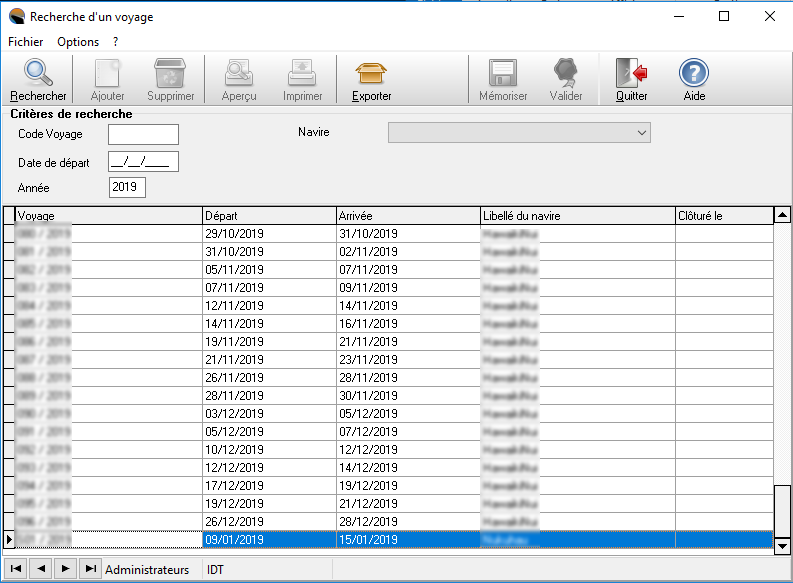Open Aide help icon
Screen dimensions: 793x583
(x=694, y=74)
